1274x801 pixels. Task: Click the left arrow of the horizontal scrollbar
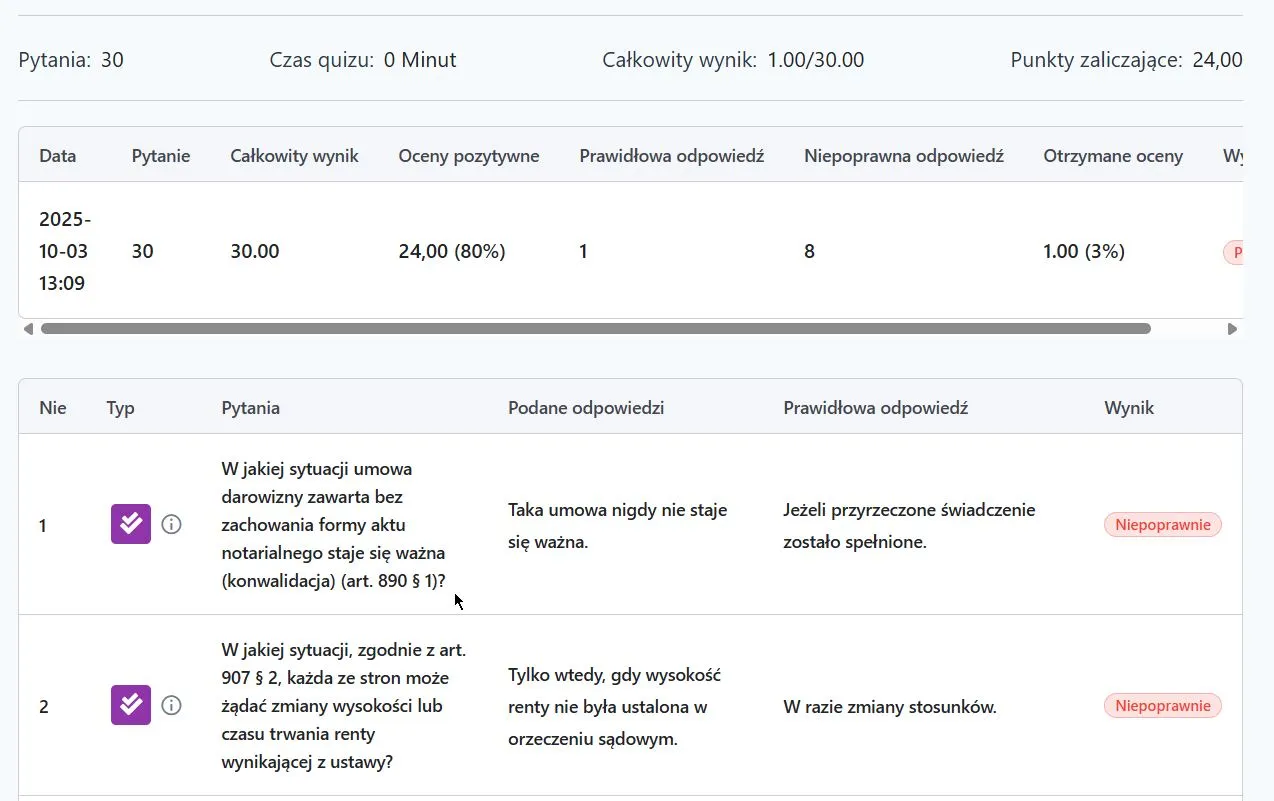point(28,328)
